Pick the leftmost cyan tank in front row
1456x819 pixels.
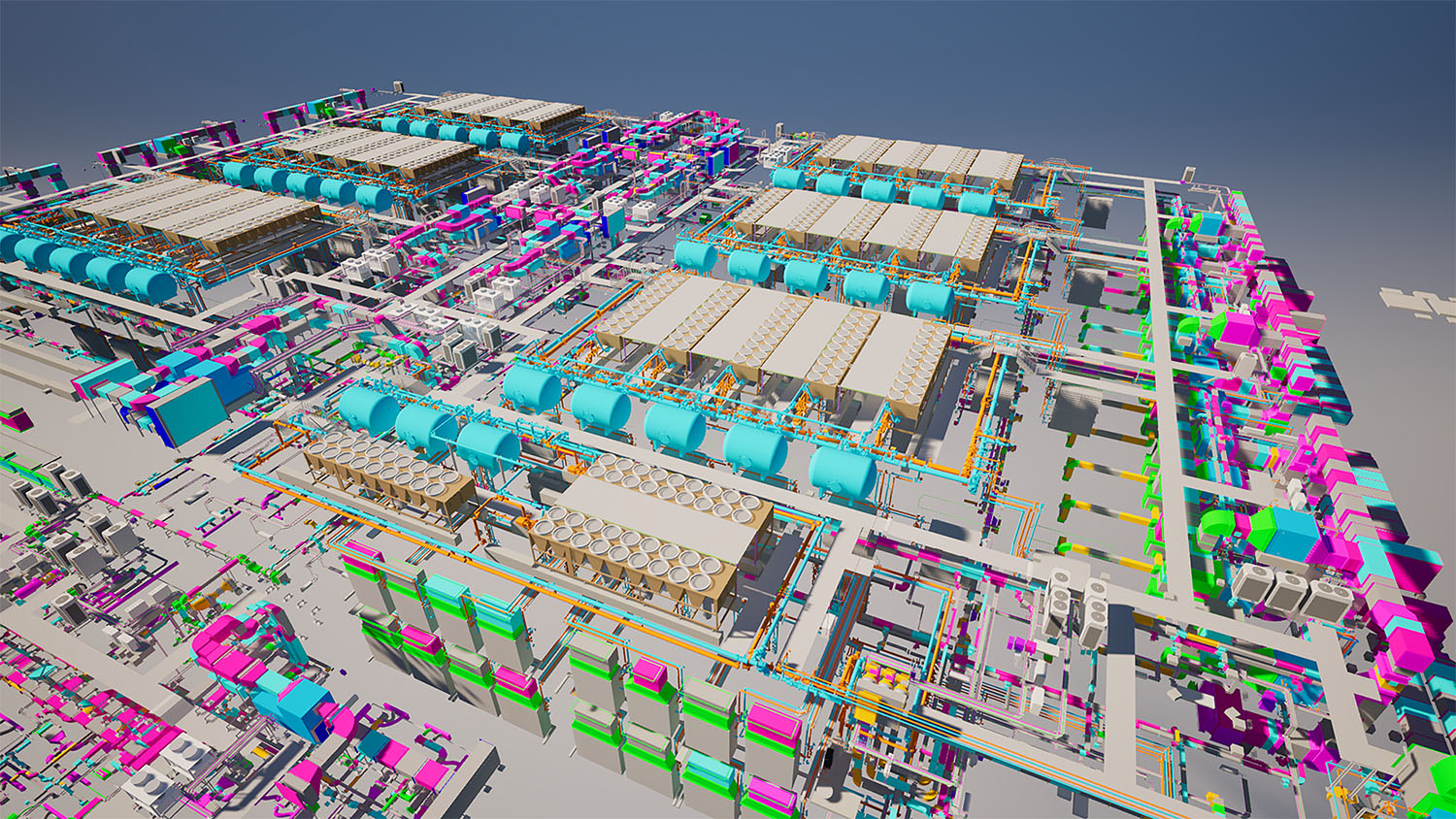(367, 409)
